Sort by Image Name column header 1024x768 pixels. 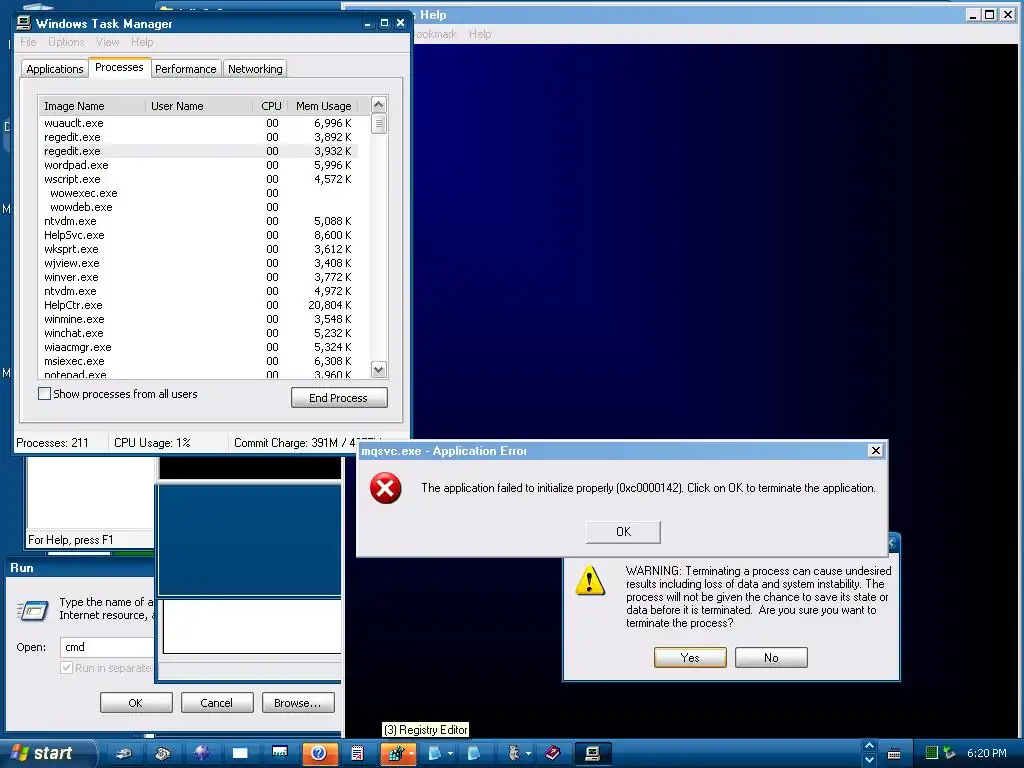coord(92,106)
